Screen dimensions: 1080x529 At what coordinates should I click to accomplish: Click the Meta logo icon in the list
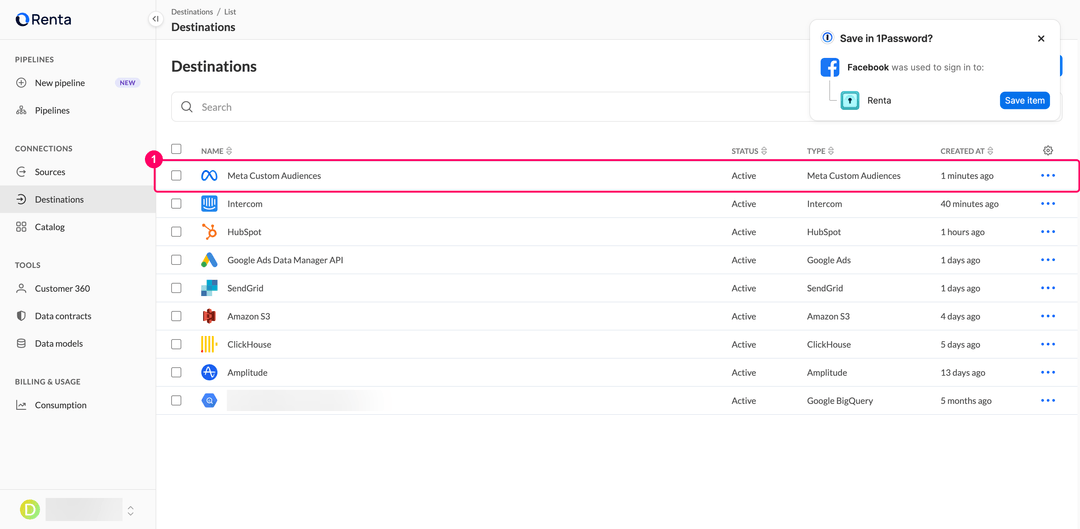coord(209,176)
